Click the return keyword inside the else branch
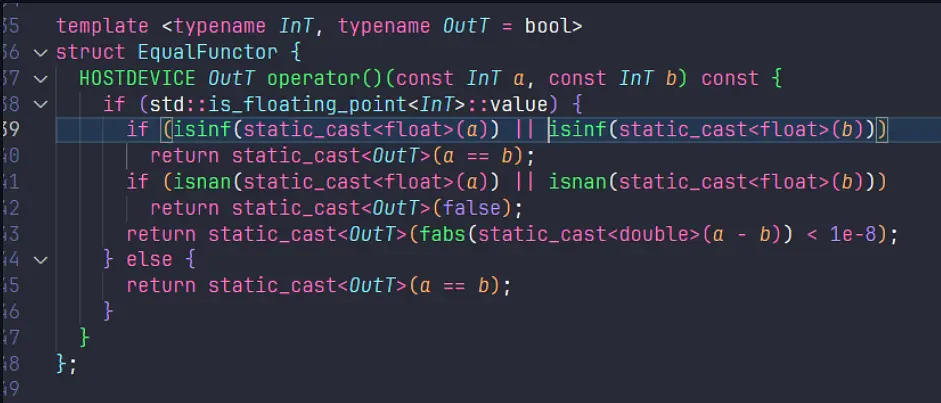 162,285
